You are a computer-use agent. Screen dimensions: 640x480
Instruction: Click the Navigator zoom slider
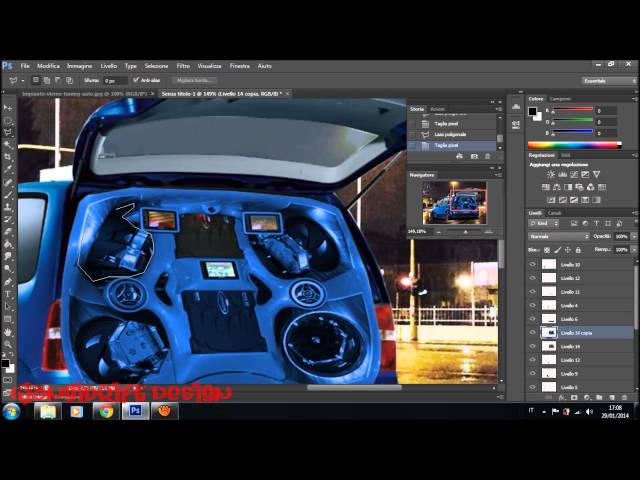tap(466, 232)
